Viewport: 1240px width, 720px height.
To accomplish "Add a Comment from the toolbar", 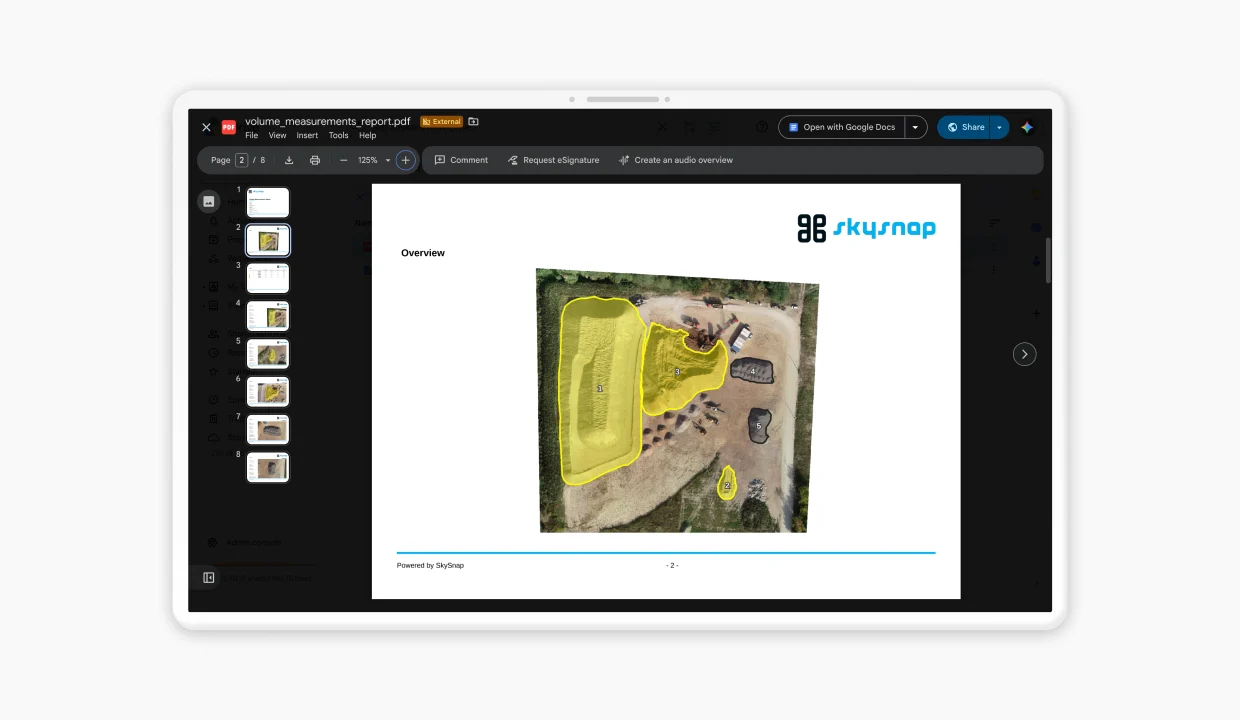I will (x=461, y=160).
